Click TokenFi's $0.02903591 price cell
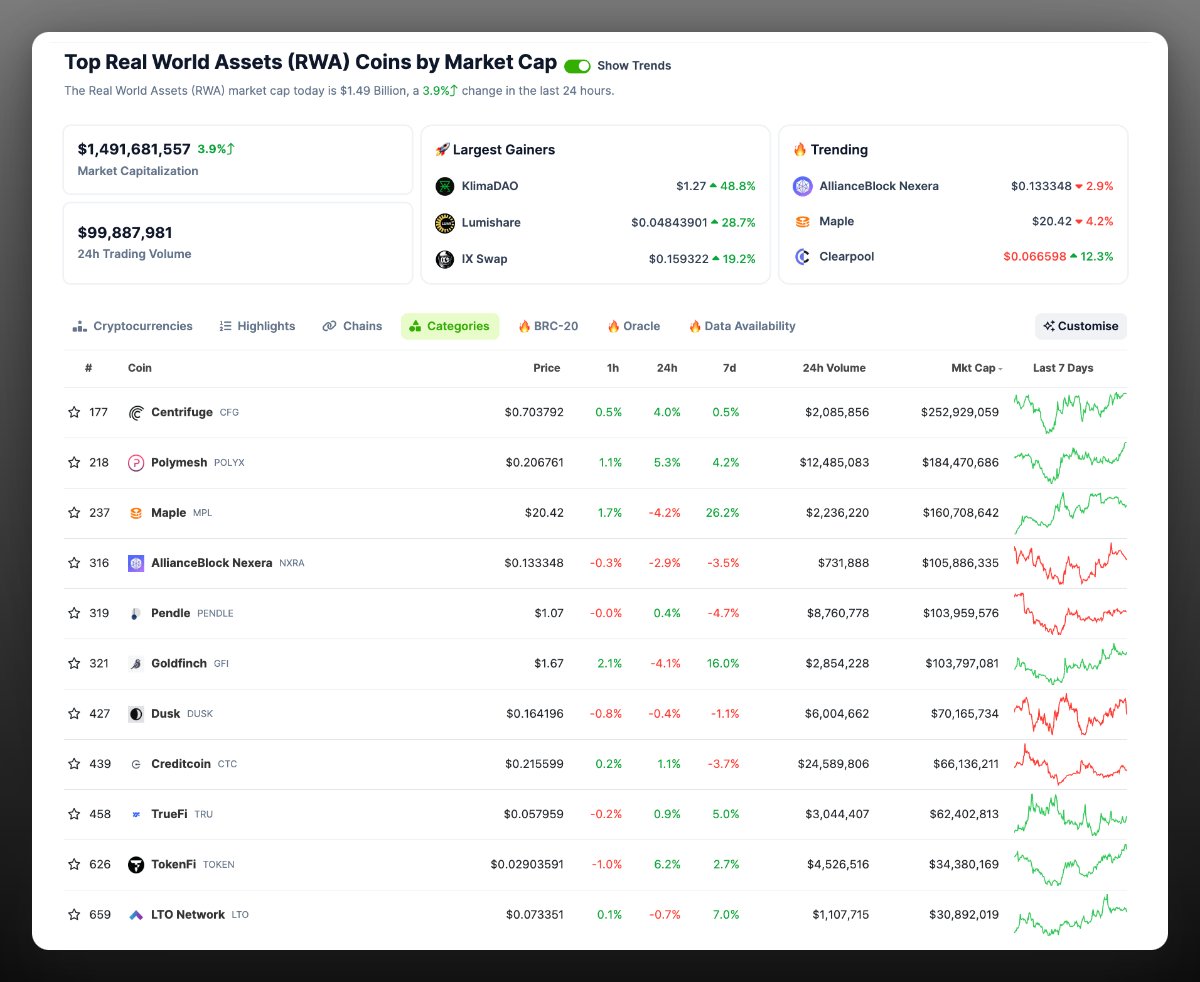This screenshot has height=982, width=1200. (527, 864)
